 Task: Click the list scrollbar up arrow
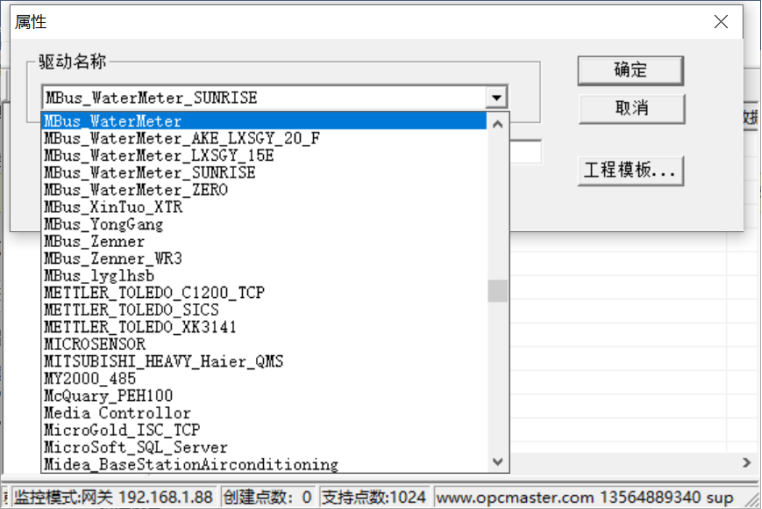click(x=497, y=124)
